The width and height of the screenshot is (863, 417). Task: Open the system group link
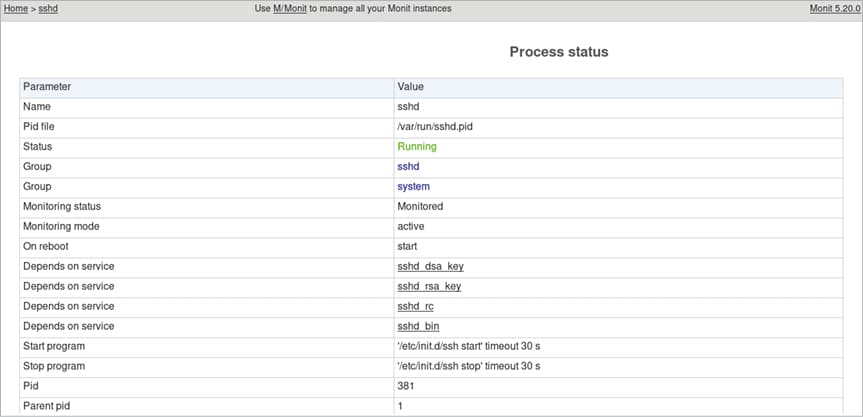point(413,186)
